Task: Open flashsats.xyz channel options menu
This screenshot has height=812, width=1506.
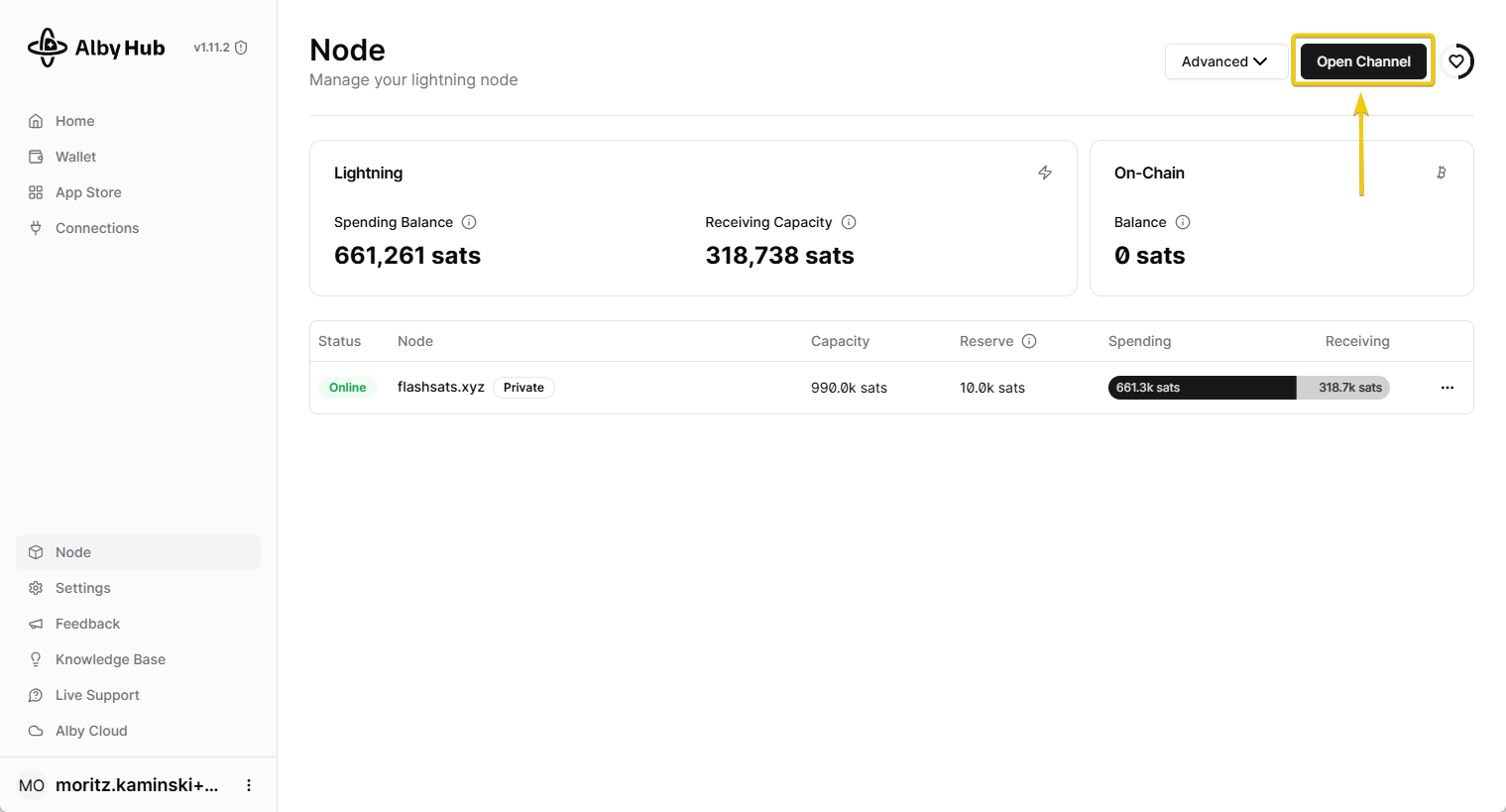Action: (x=1448, y=388)
